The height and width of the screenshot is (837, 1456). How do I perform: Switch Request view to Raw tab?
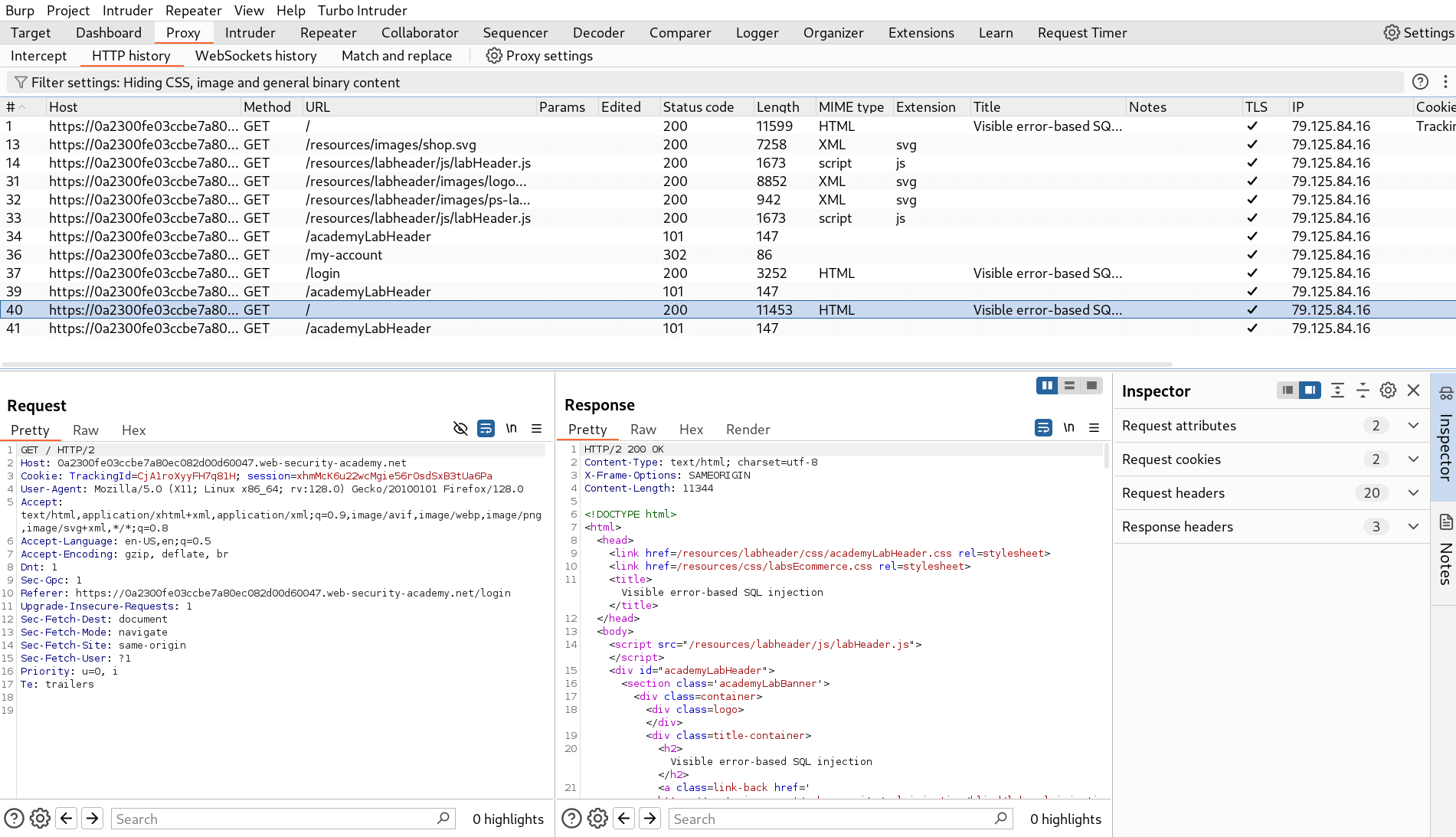(86, 430)
